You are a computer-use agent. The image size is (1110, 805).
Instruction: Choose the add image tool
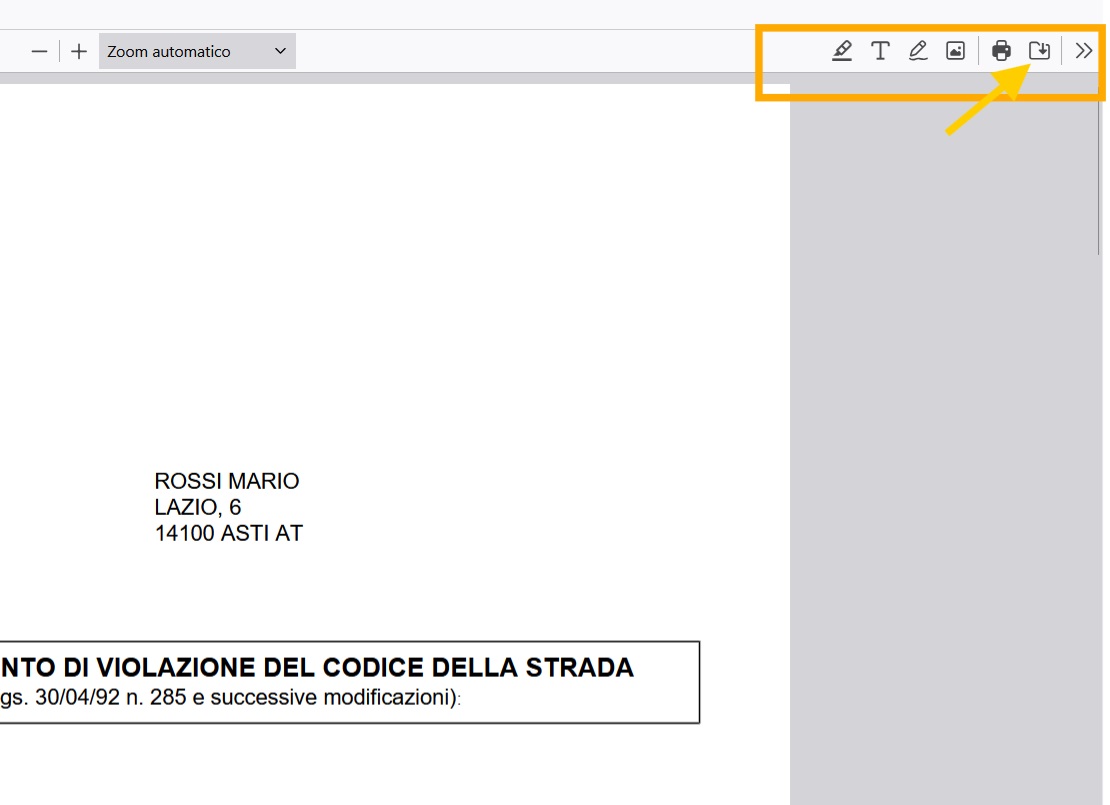click(956, 51)
